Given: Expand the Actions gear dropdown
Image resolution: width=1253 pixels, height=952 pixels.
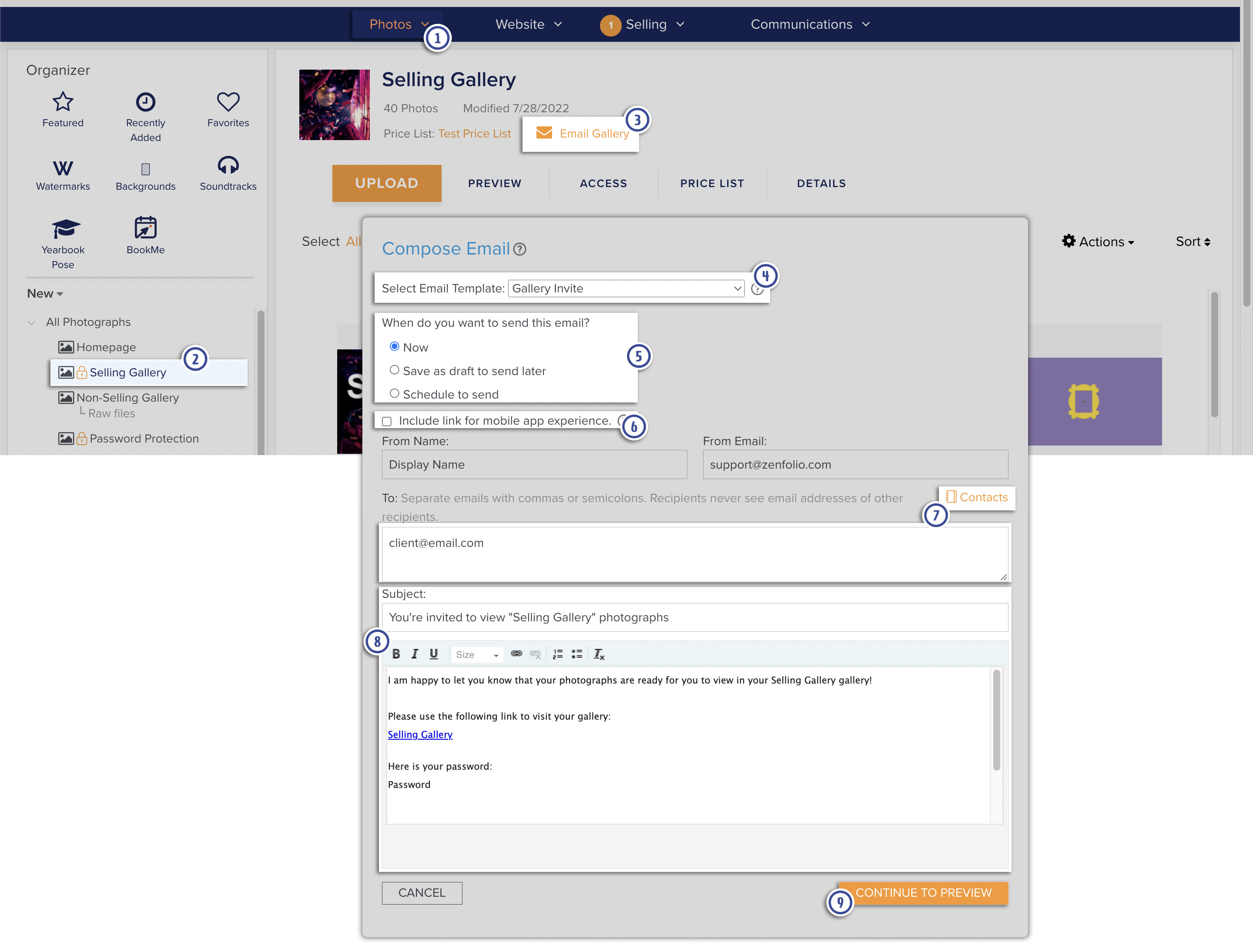Looking at the screenshot, I should [x=1098, y=242].
